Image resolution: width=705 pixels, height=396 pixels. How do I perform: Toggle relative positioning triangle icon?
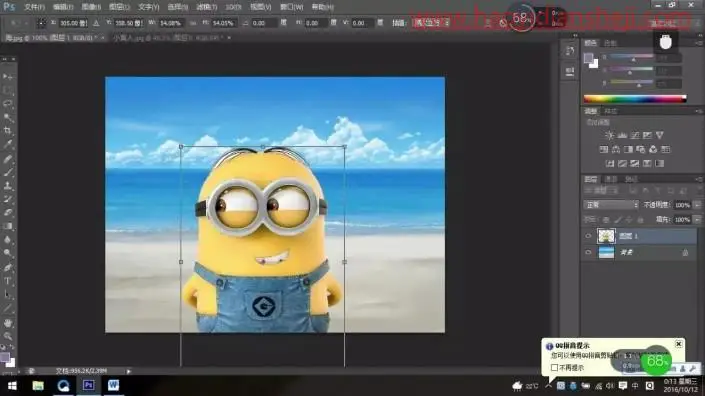click(96, 23)
